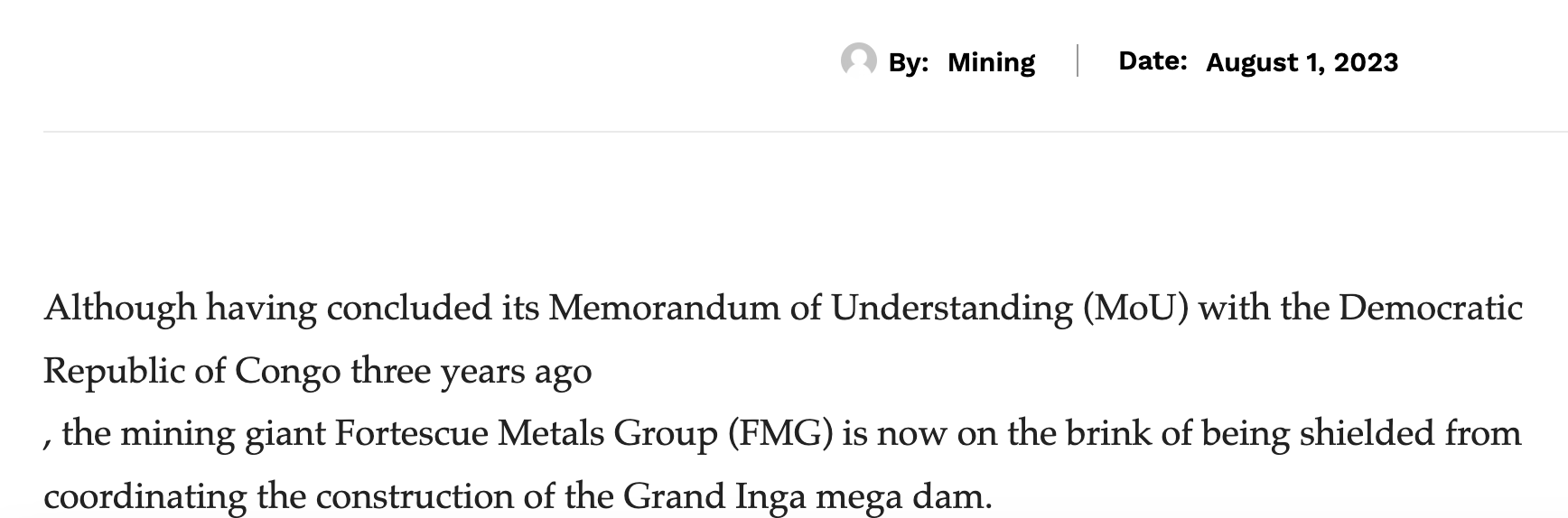The width and height of the screenshot is (1568, 518).
Task: Click the "(FMG)" abbreviation
Action: click(780, 435)
